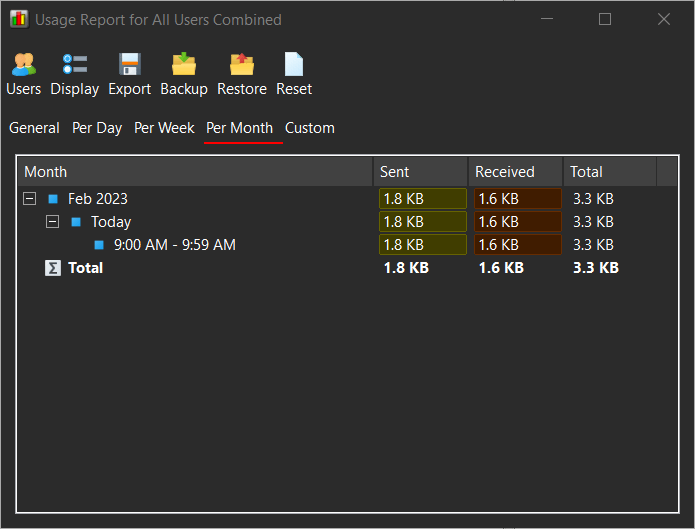Click the Export floppy disk icon
695x529 pixels.
(129, 65)
